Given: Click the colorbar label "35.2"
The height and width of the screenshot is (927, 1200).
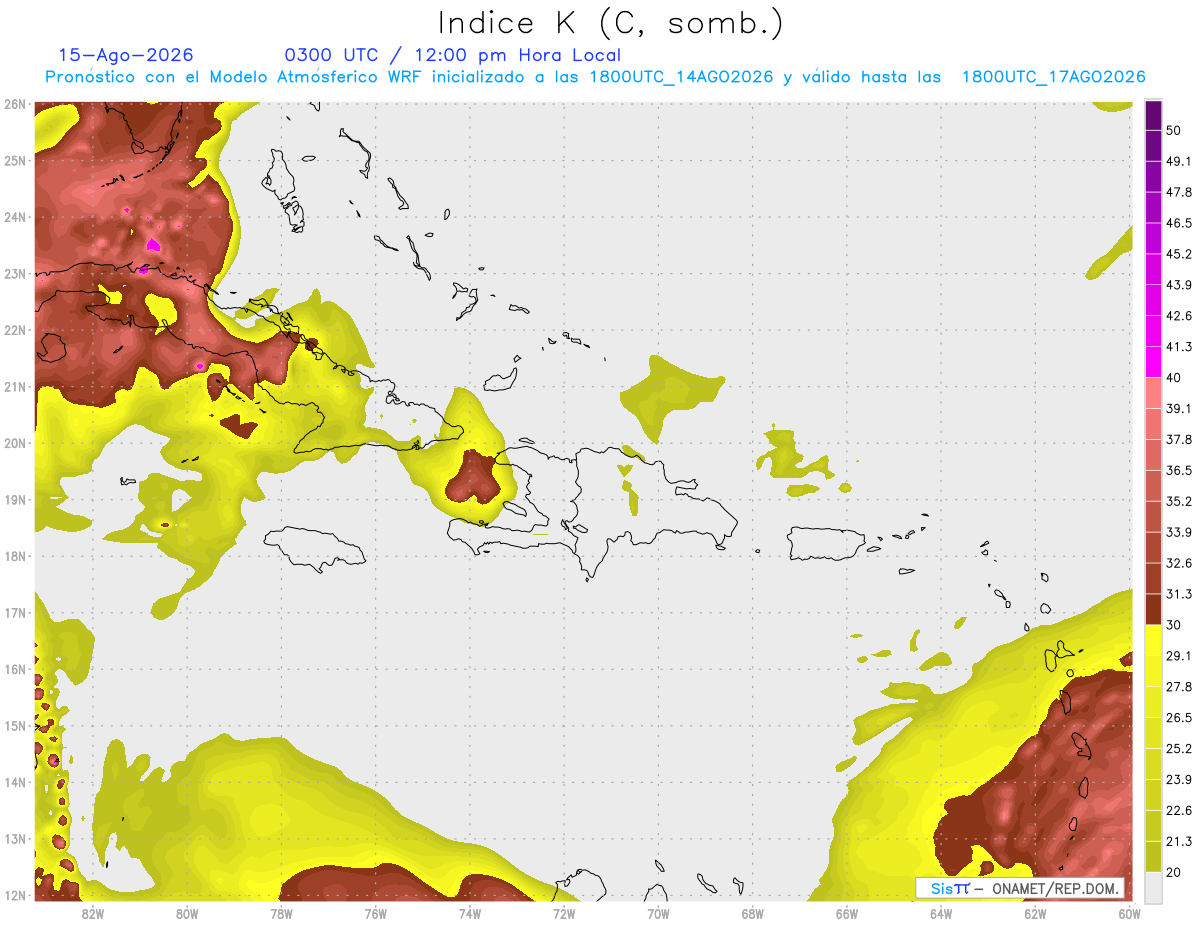Looking at the screenshot, I should (1179, 501).
